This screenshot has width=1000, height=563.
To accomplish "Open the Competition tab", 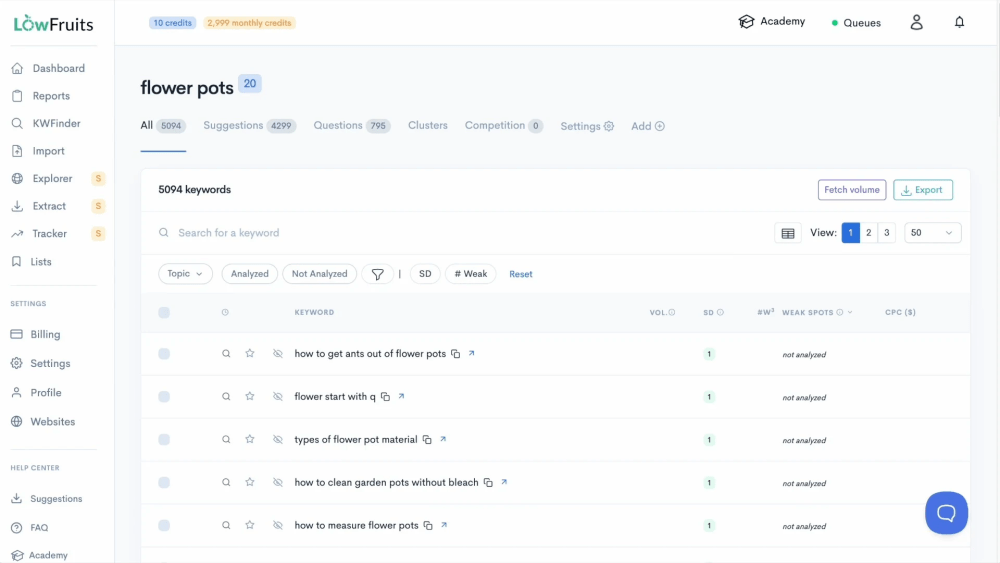I will tap(503, 126).
